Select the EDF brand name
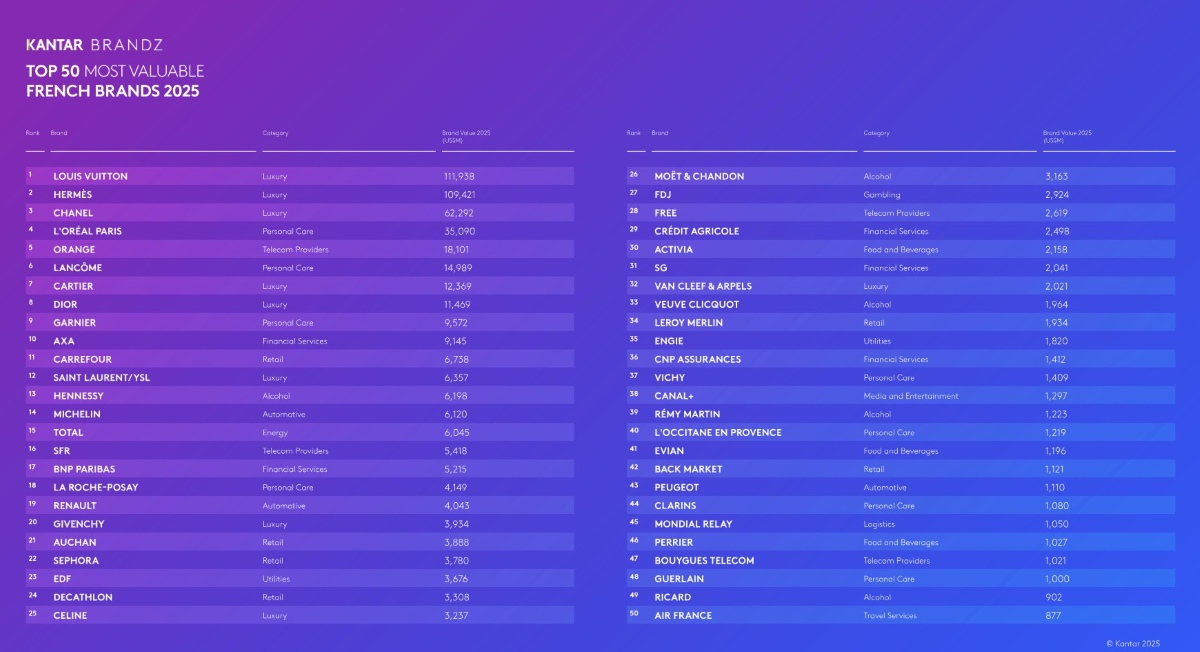Screen dimensions: 1200x652 pyautogui.click(x=62, y=578)
